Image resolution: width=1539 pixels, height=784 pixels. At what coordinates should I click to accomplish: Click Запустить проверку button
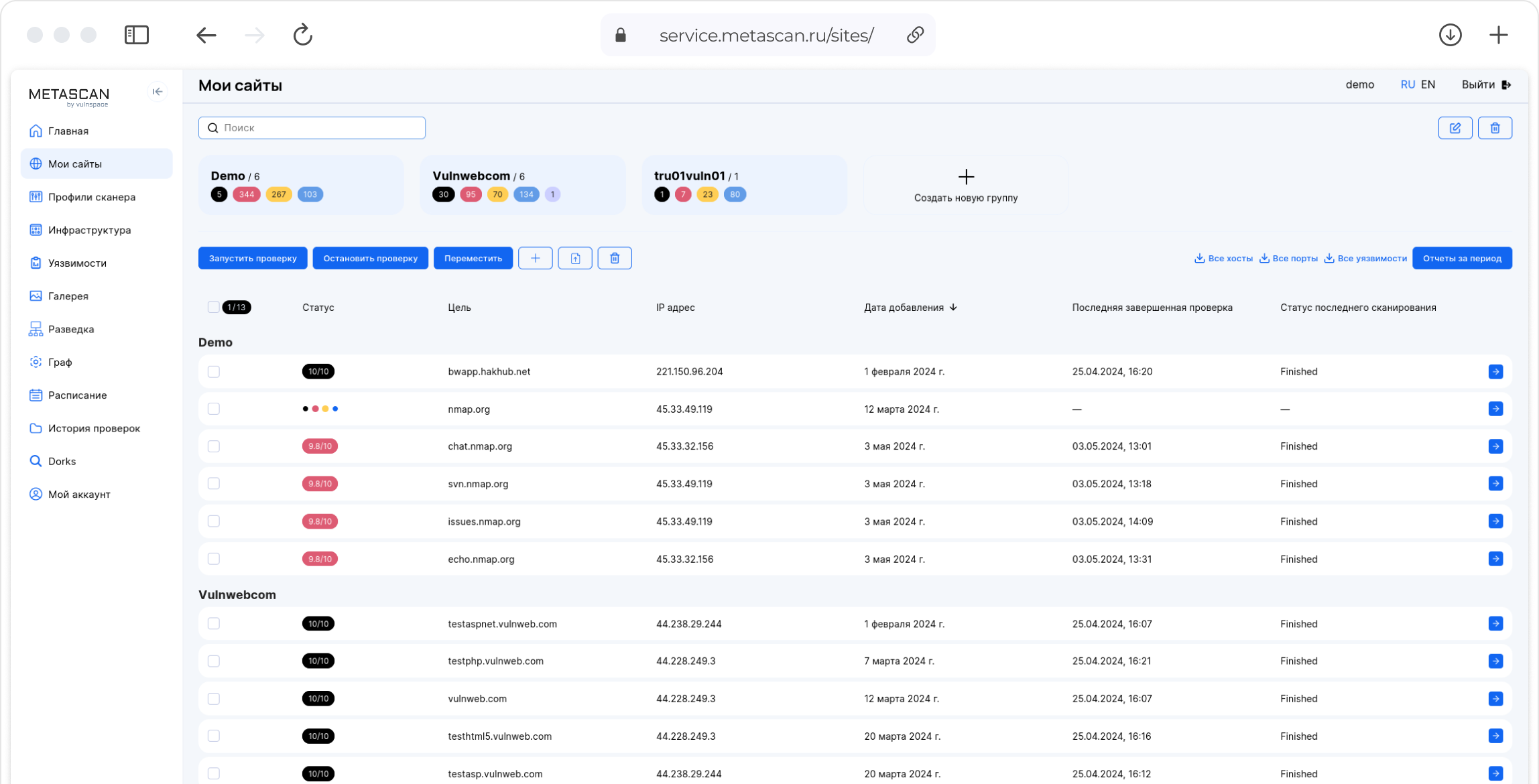coord(253,259)
